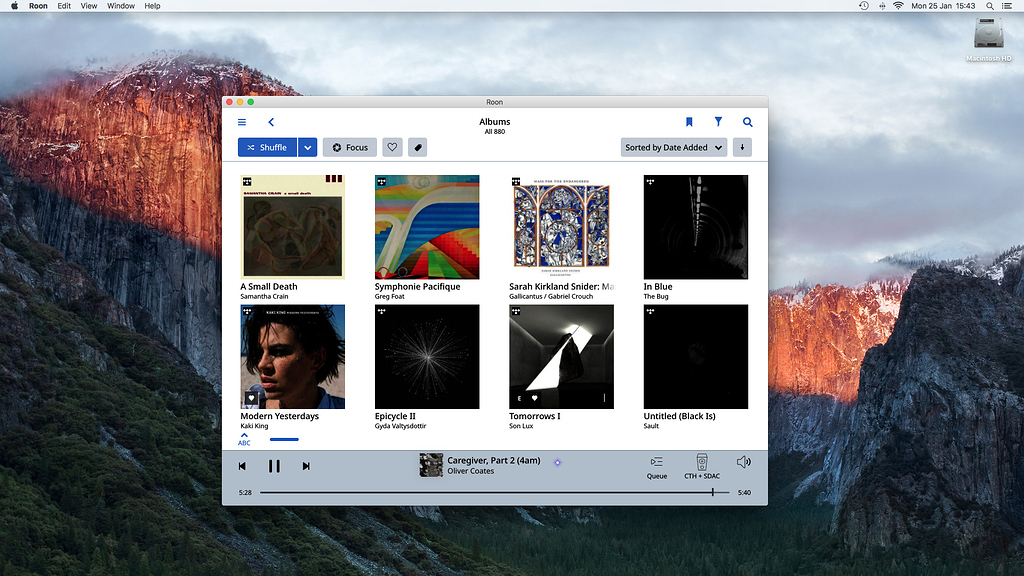Click the Focus button

tap(349, 147)
